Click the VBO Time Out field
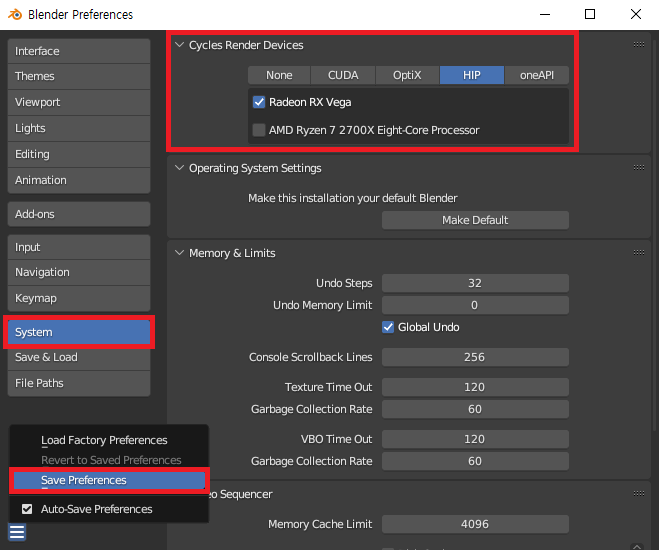 coord(475,439)
